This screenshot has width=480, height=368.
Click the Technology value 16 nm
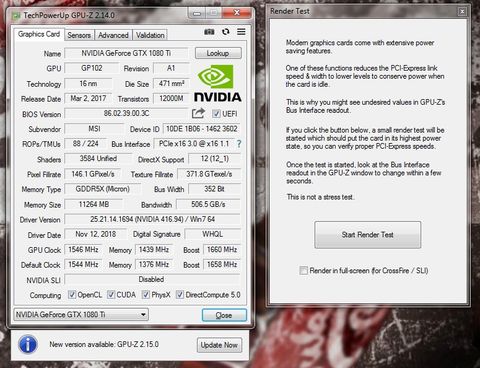click(x=88, y=83)
